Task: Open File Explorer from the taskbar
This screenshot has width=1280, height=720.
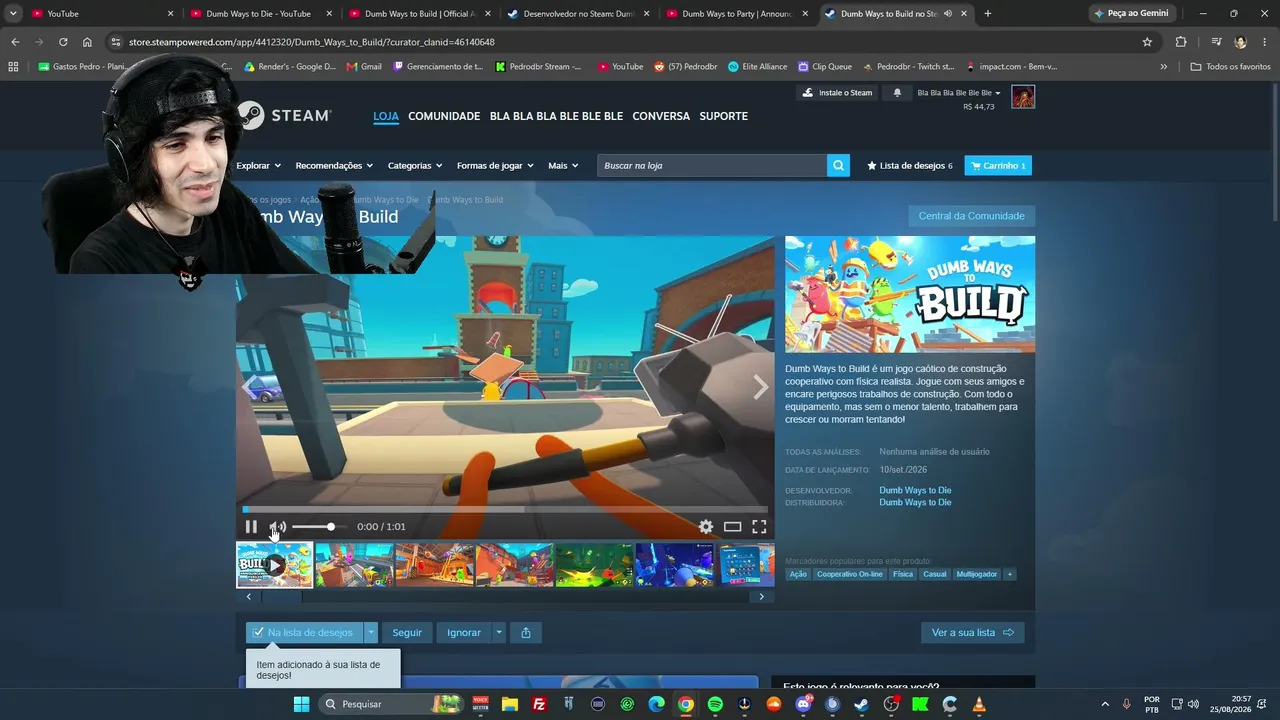Action: [x=510, y=704]
